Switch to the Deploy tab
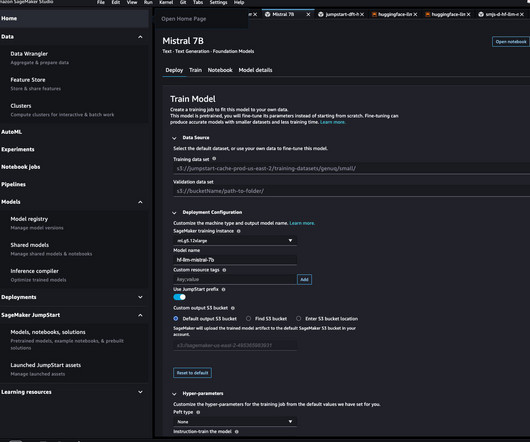Screen dimensions: 530x442 pos(174,70)
